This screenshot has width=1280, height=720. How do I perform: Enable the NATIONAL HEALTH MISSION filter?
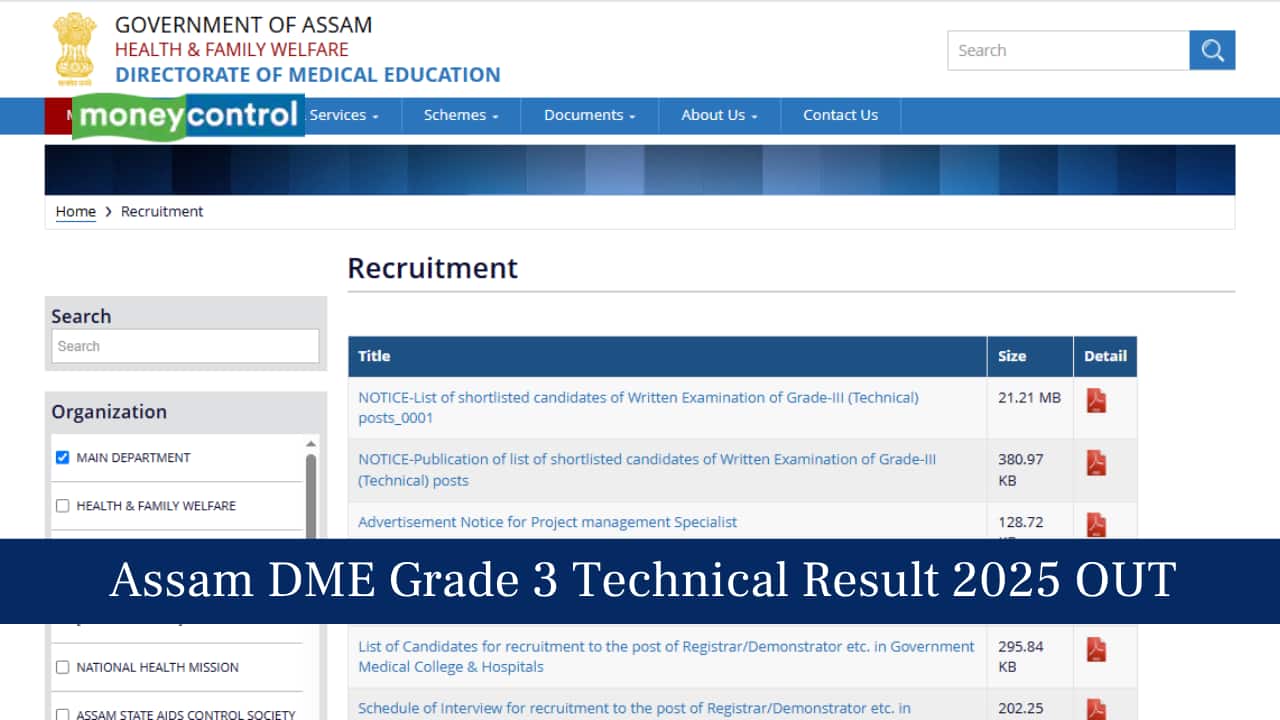[62, 667]
